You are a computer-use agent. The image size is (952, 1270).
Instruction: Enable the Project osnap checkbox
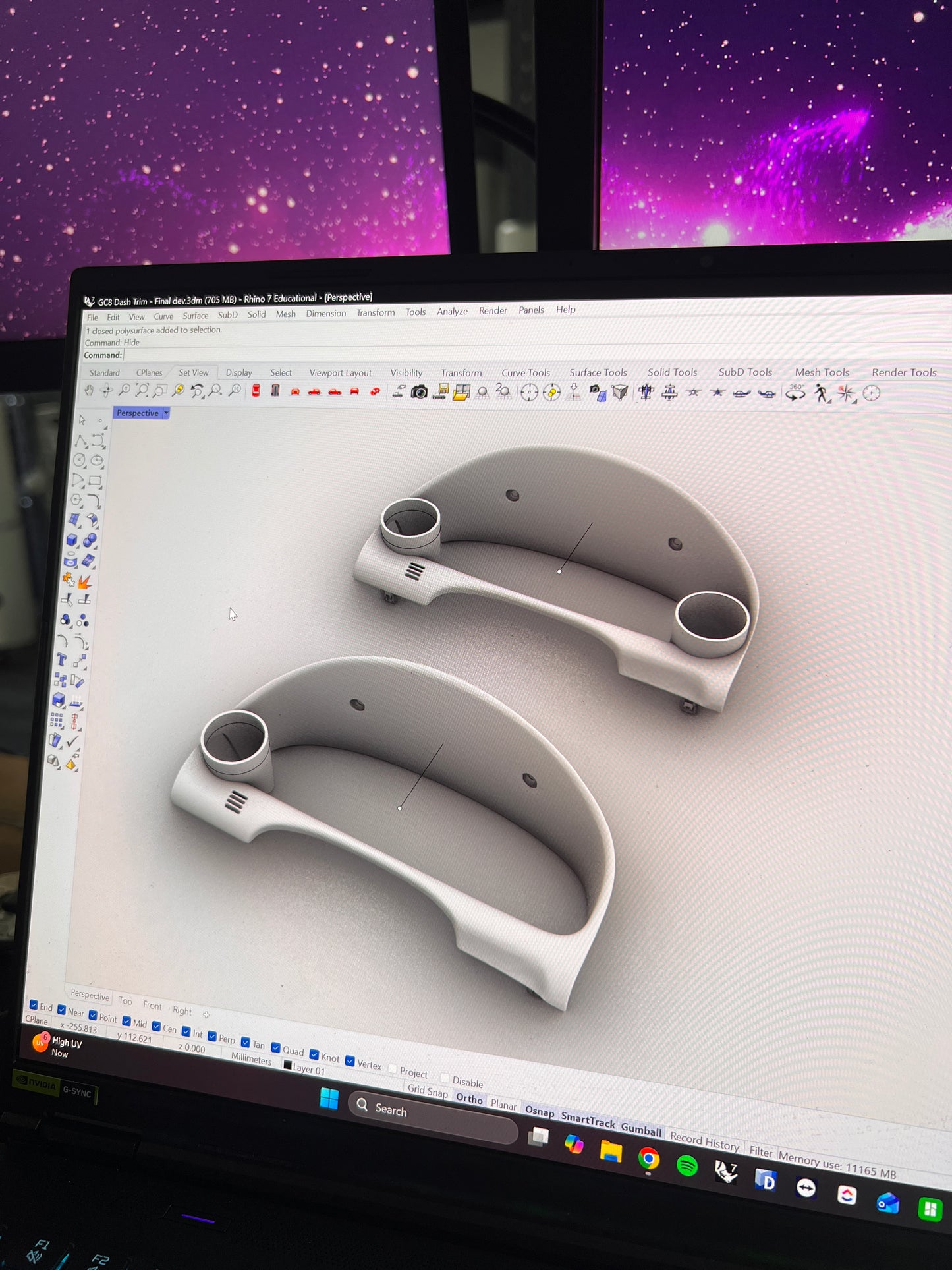pos(393,1068)
